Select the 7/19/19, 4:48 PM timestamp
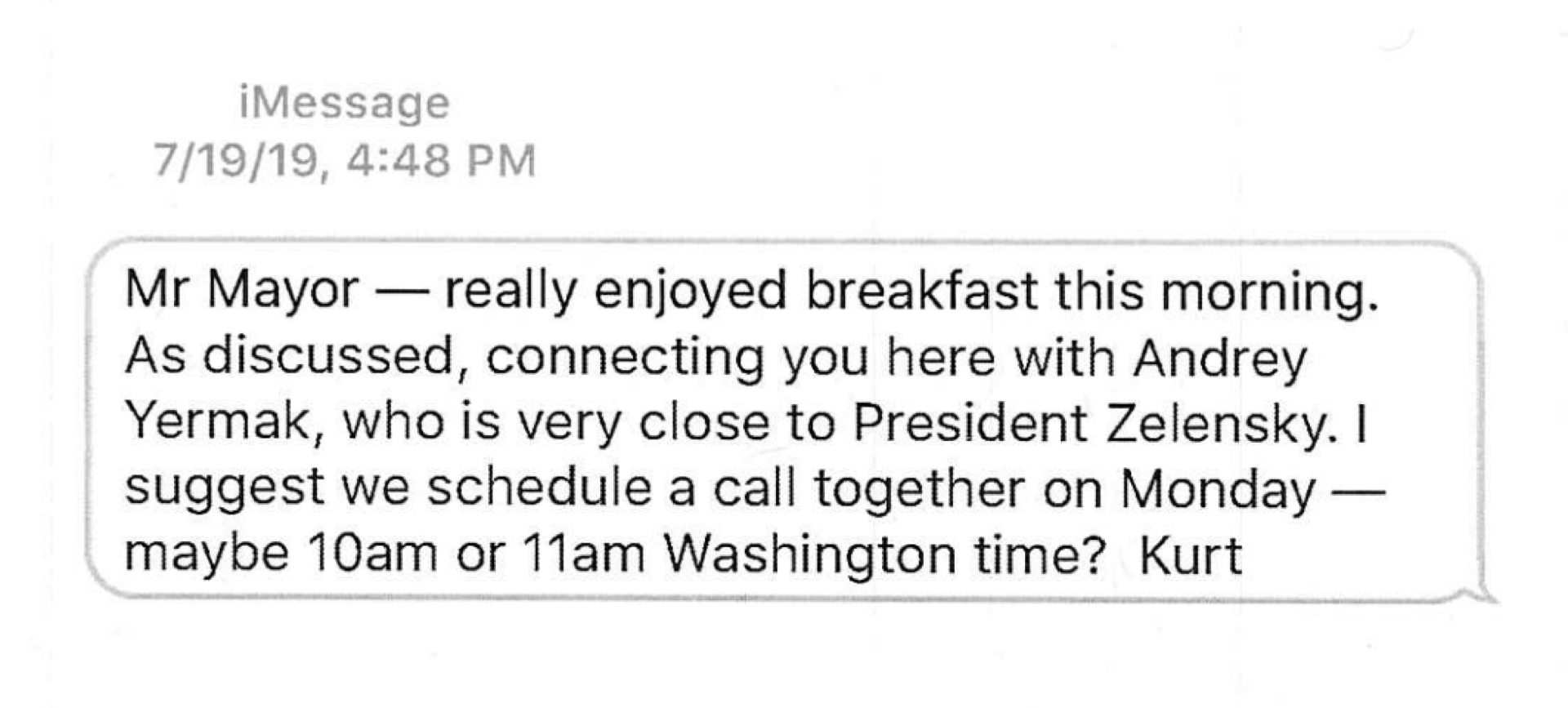The image size is (1568, 708). coord(345,161)
